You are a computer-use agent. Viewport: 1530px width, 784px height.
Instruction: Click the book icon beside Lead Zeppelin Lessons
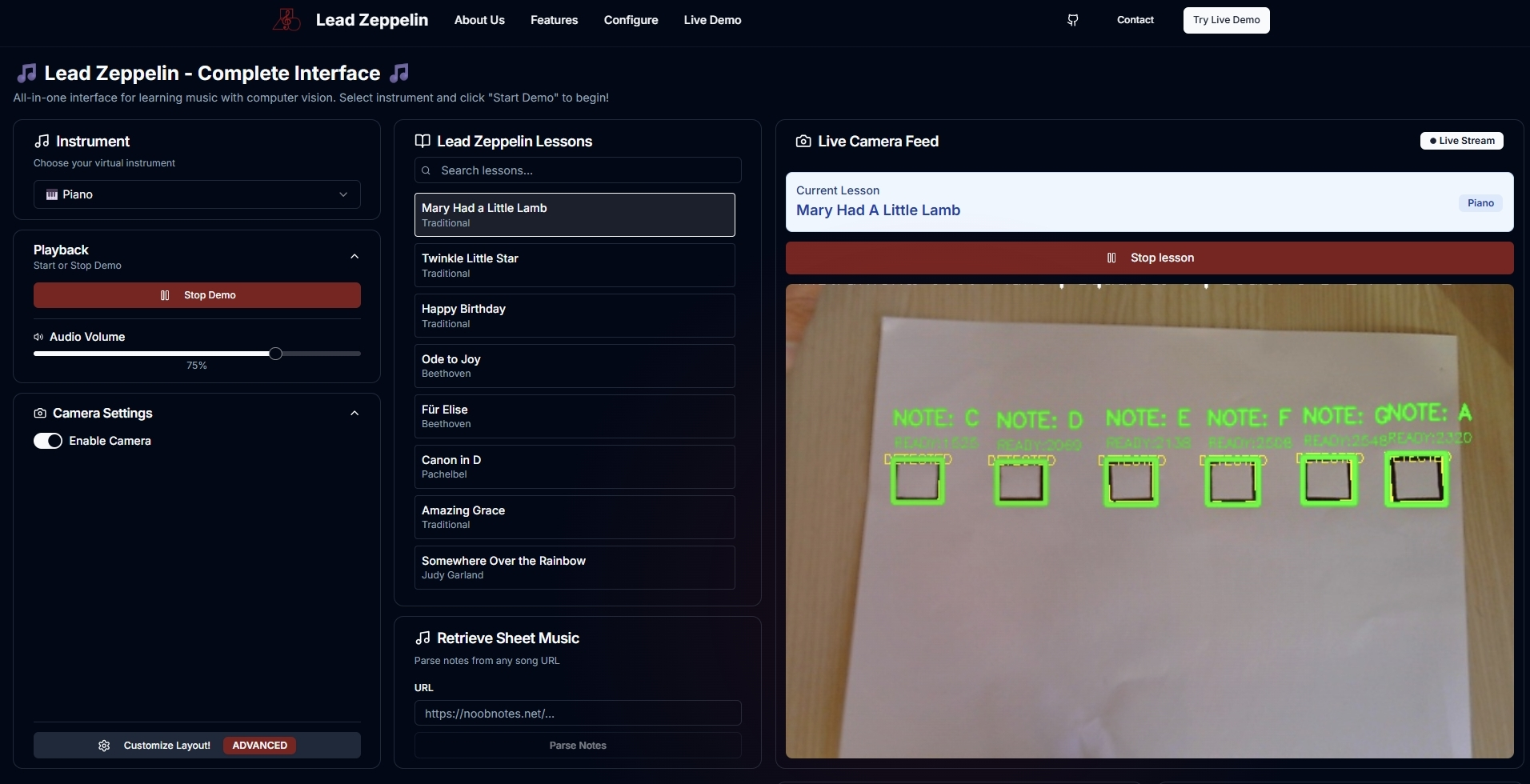click(x=423, y=141)
